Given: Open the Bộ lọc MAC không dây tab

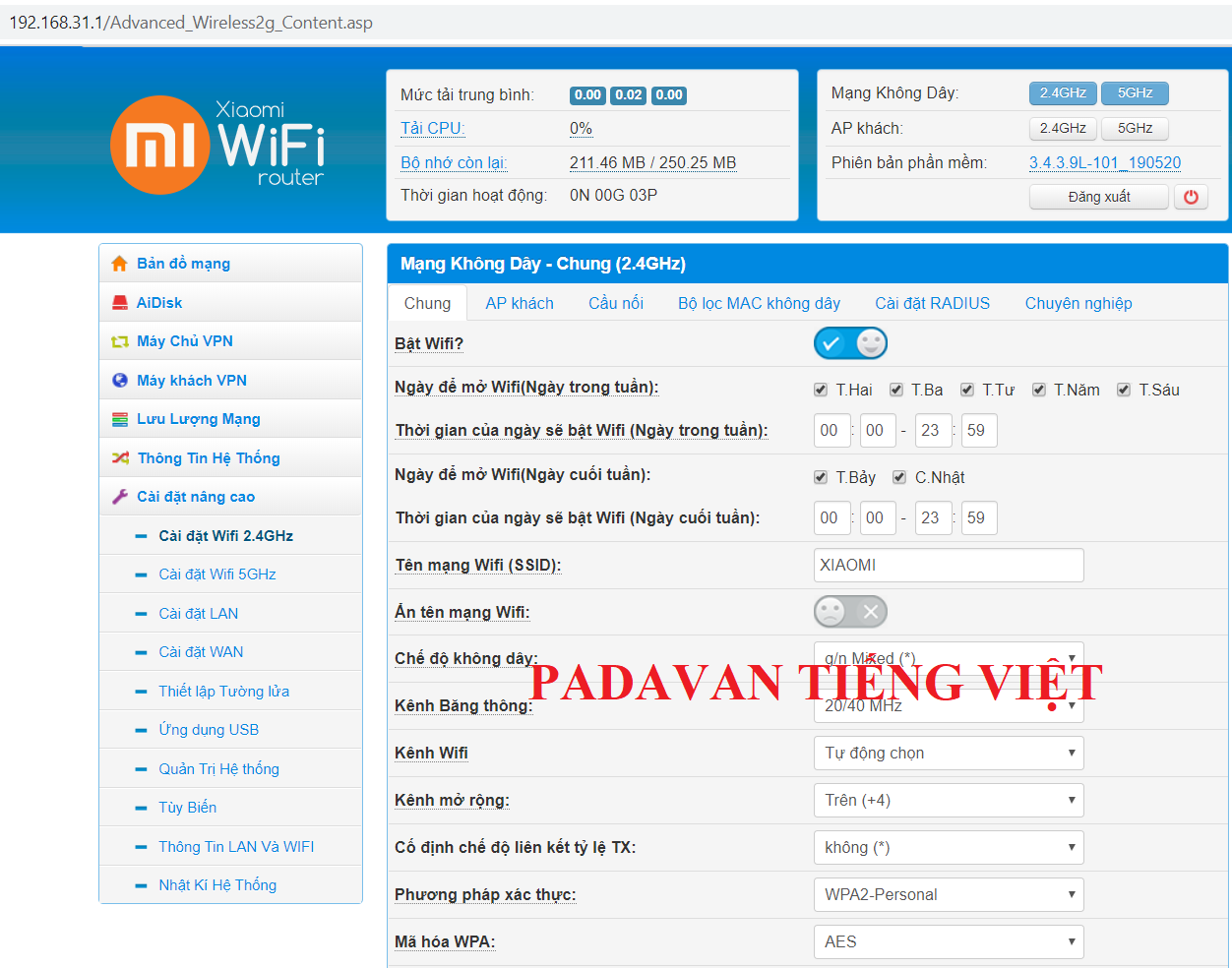Looking at the screenshot, I should 759,303.
